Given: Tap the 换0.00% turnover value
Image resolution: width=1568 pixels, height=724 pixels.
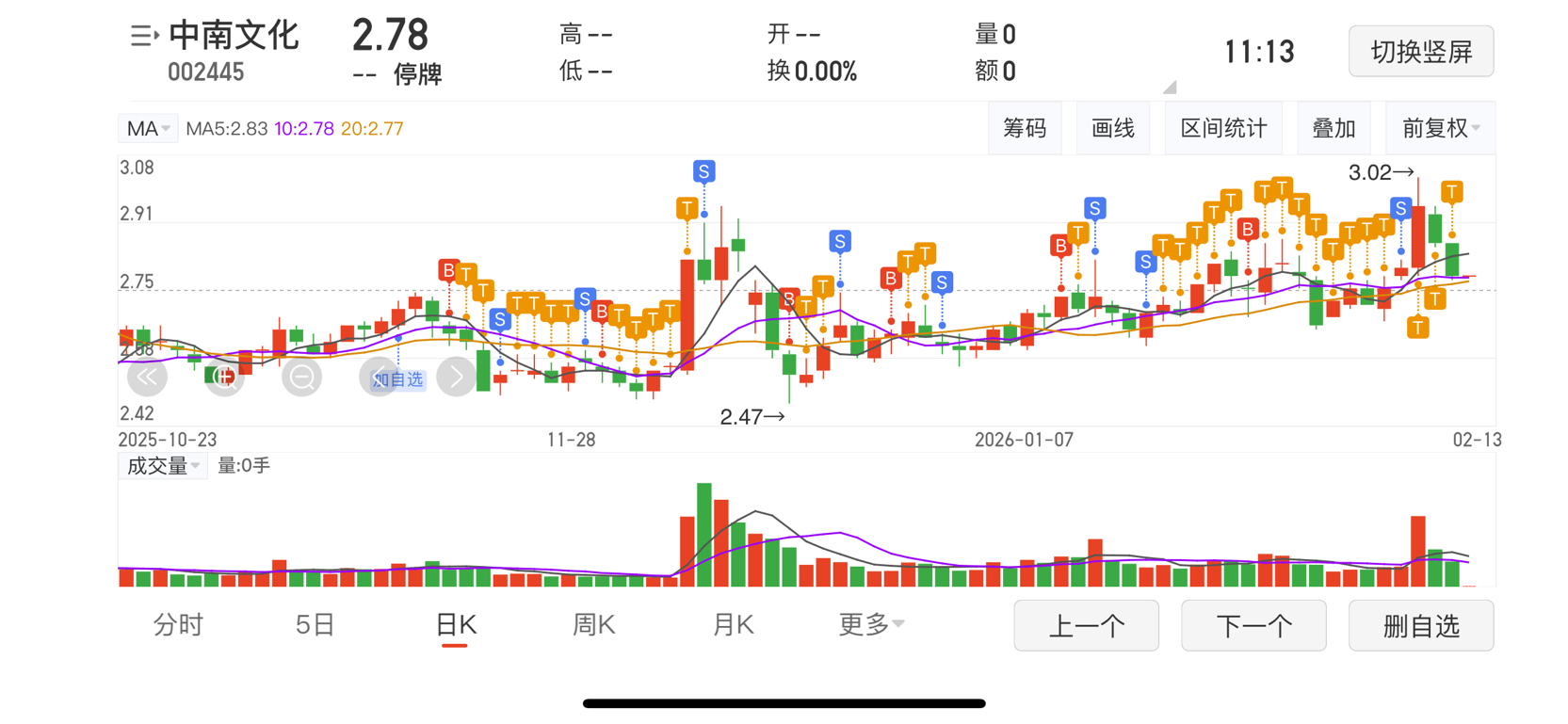Looking at the screenshot, I should [812, 72].
